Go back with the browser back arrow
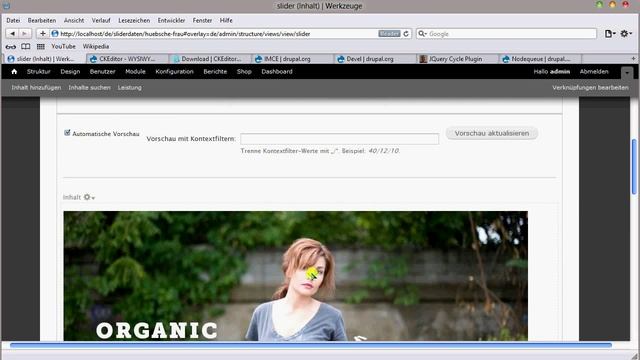The height and width of the screenshot is (360, 640). tap(13, 33)
